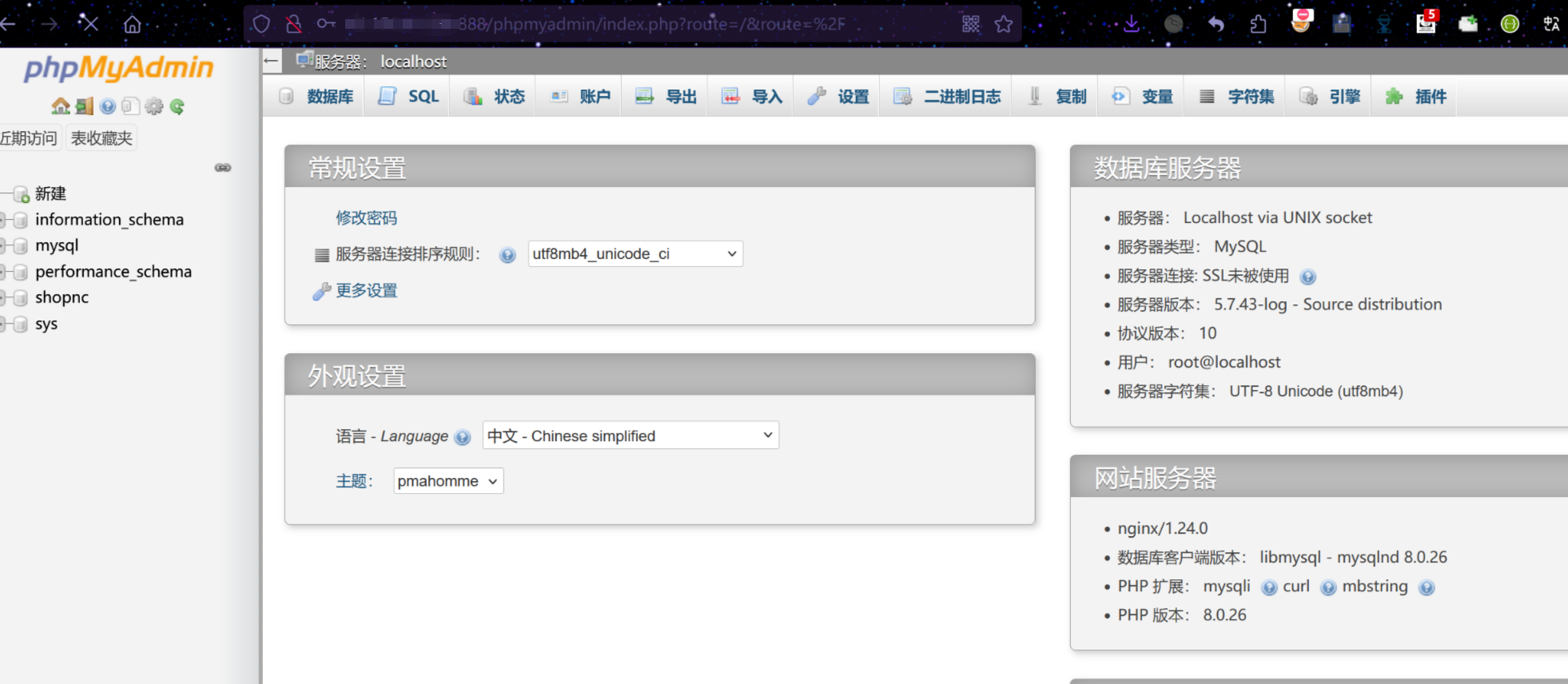Select the shopnc database name
This screenshot has width=1568, height=684.
pyautogui.click(x=62, y=297)
